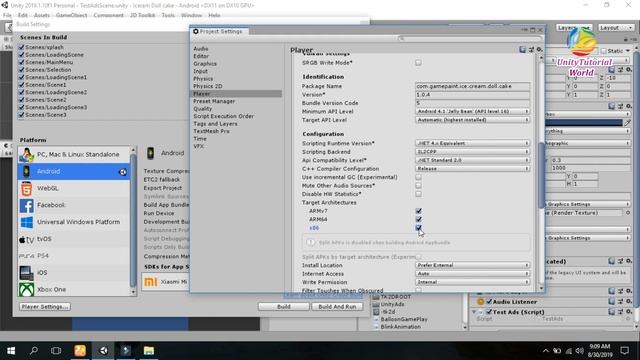Open Internet Access dropdown
The image size is (640, 360).
tap(473, 274)
